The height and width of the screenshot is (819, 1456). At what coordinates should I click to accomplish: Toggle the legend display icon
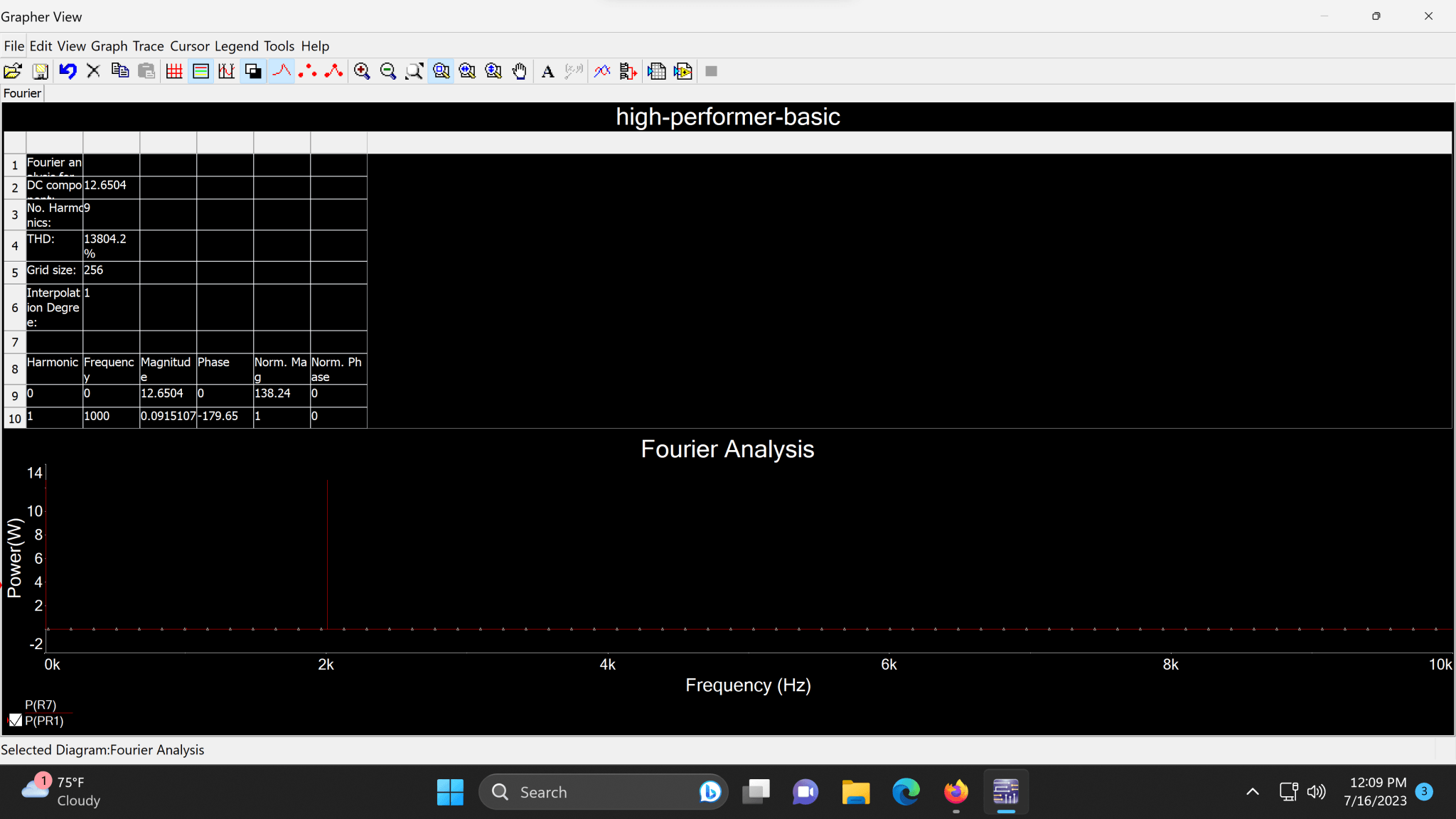(200, 71)
